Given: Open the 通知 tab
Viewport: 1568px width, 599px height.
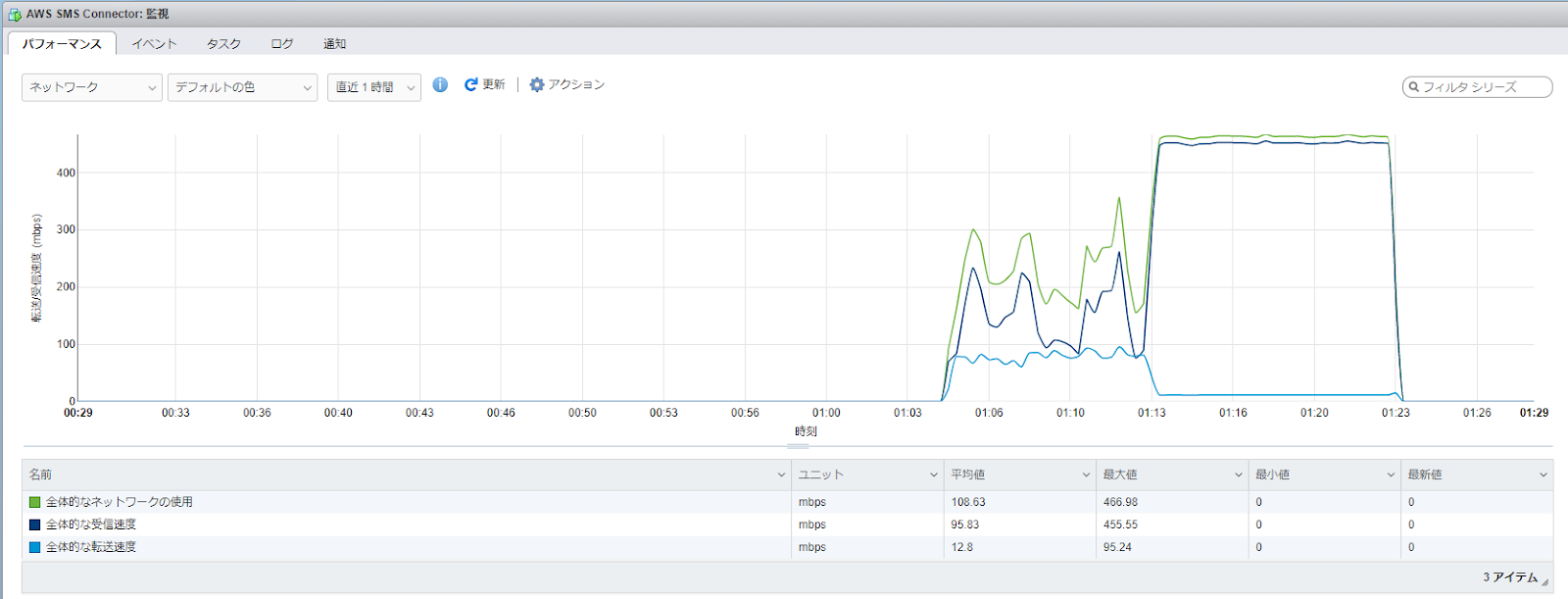Looking at the screenshot, I should [334, 44].
